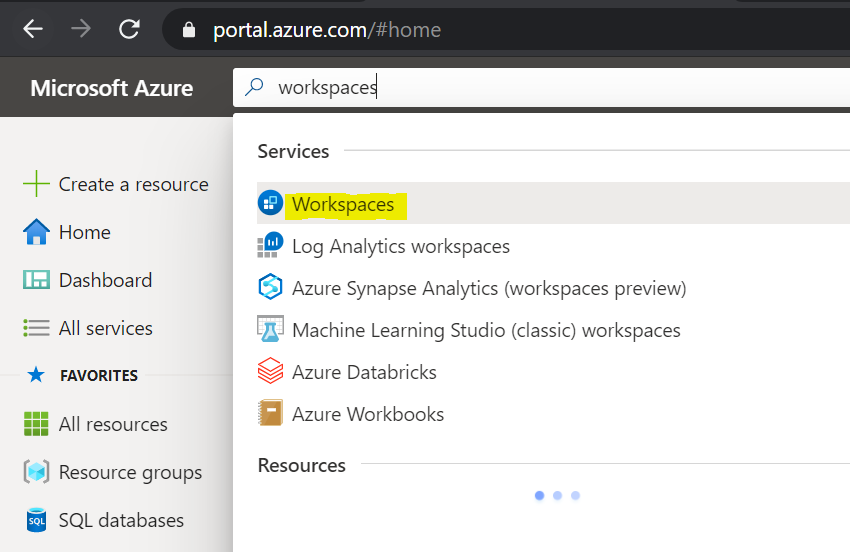This screenshot has width=850, height=552.
Task: Click the Azure Databricks icon
Action: click(270, 371)
